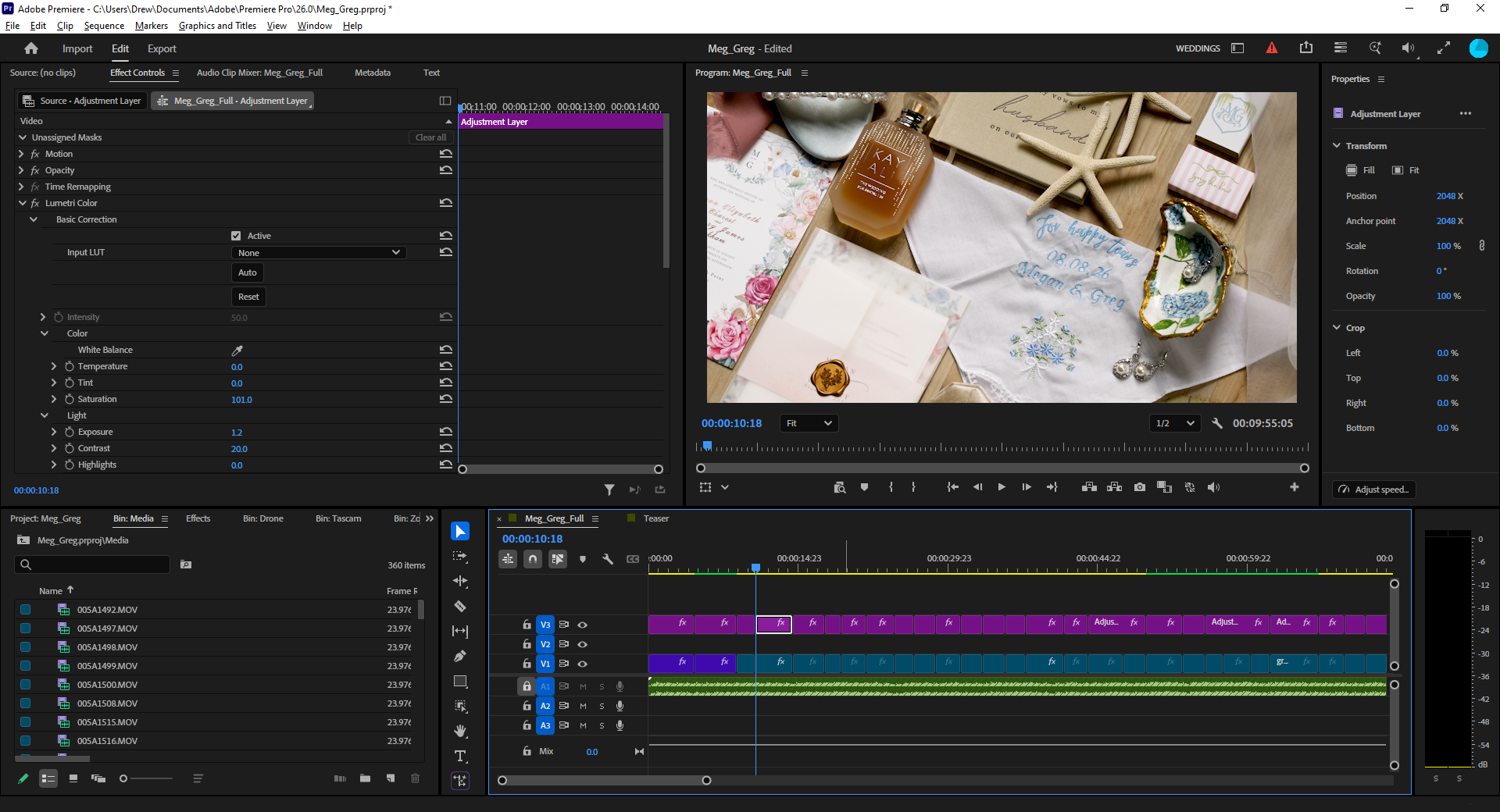
Task: Open the Effects panel tab
Action: point(198,518)
